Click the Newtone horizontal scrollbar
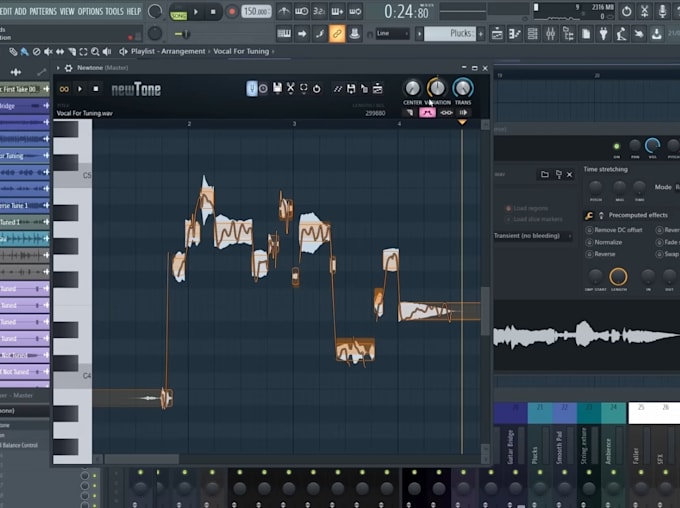The image size is (680, 508). 142,459
